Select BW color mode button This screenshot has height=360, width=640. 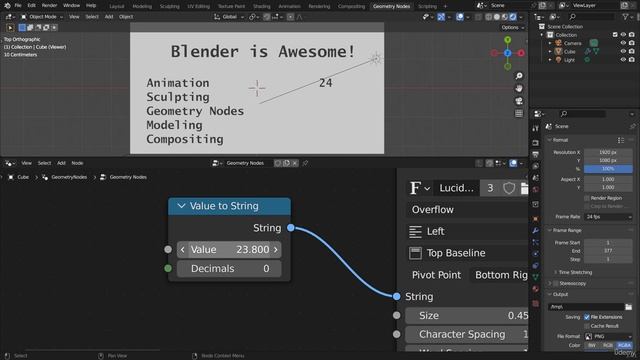tap(592, 346)
